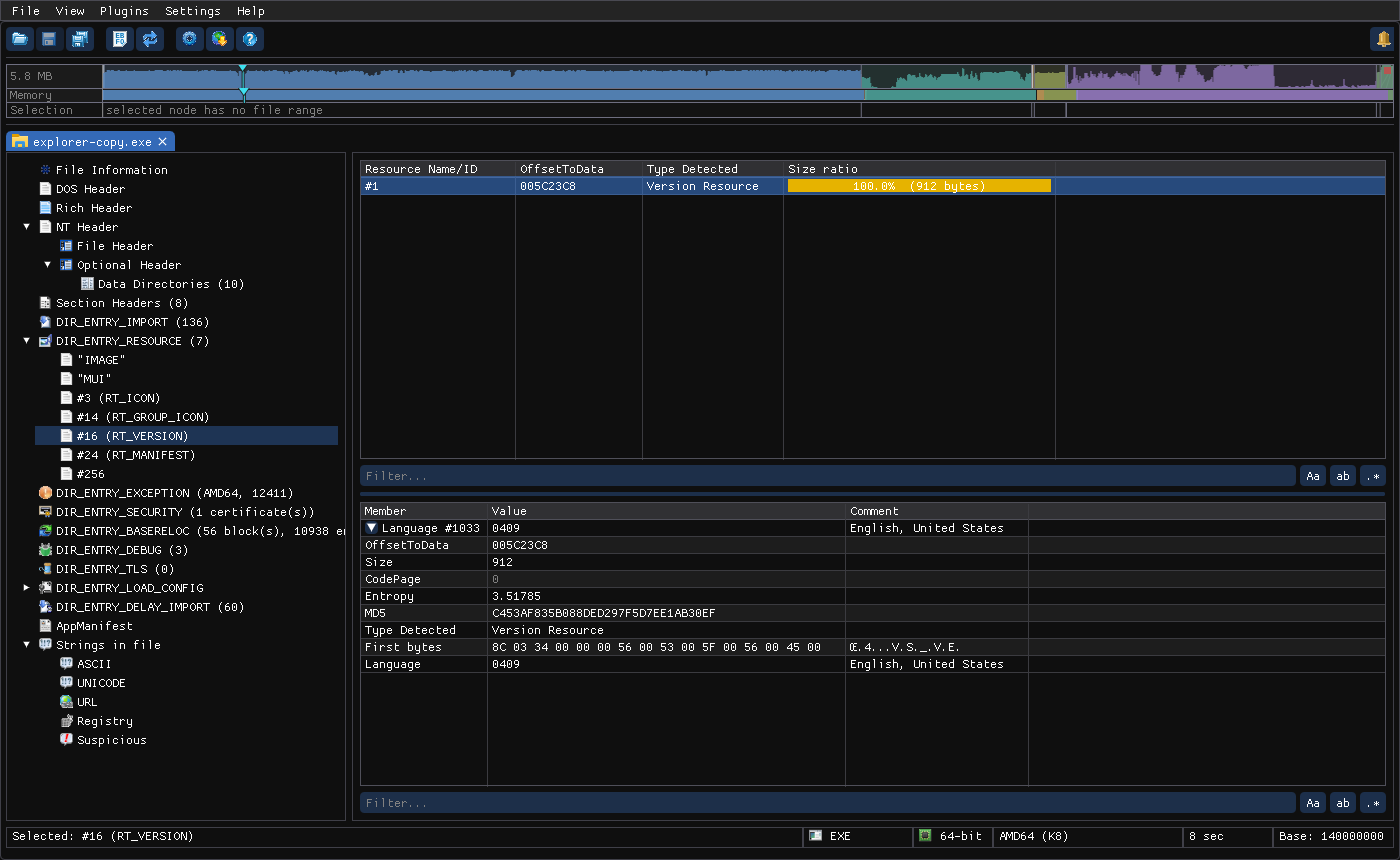The width and height of the screenshot is (1400, 860).
Task: Open settings via the gear toolbar icon
Action: pos(190,39)
